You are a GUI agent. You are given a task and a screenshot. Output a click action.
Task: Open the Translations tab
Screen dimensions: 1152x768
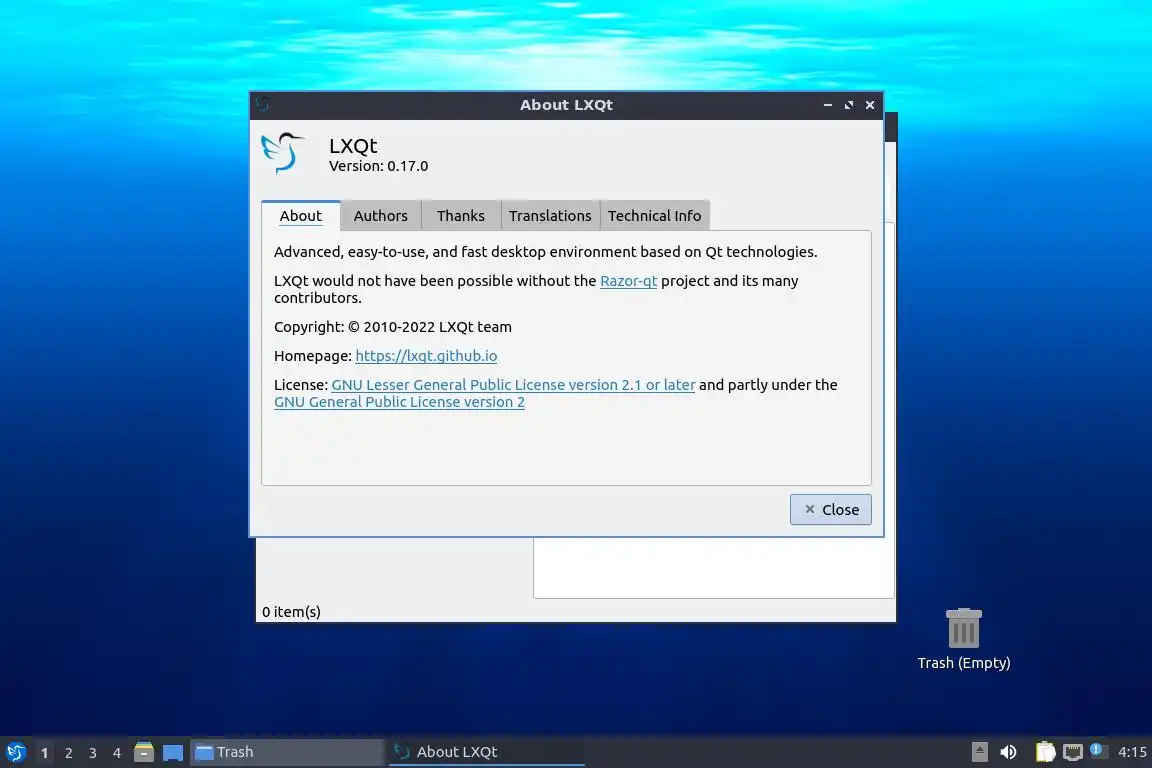[550, 215]
